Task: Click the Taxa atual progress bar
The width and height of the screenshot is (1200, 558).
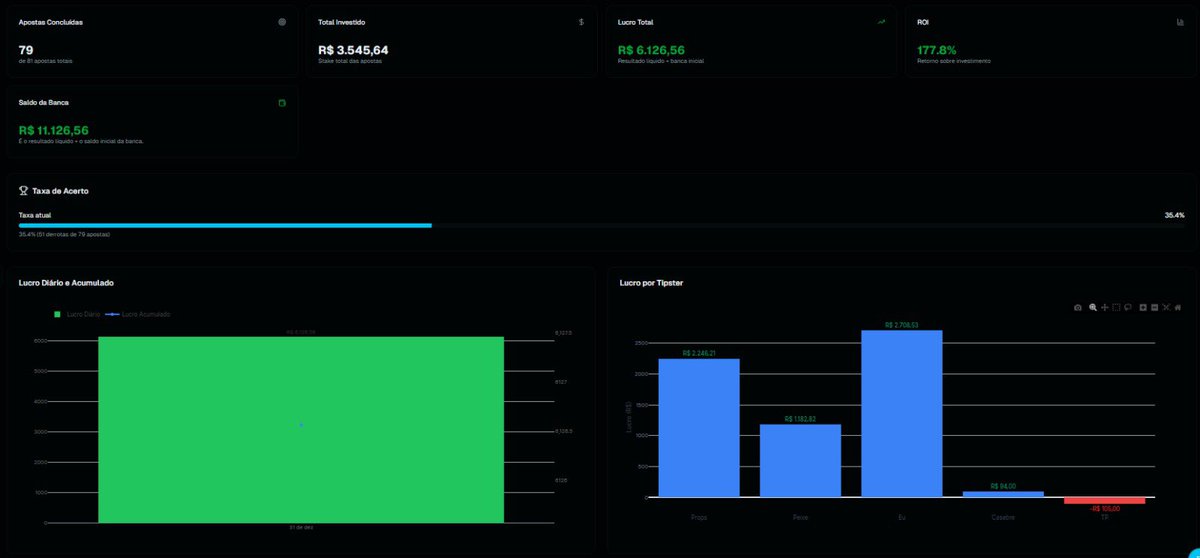Action: pos(601,225)
